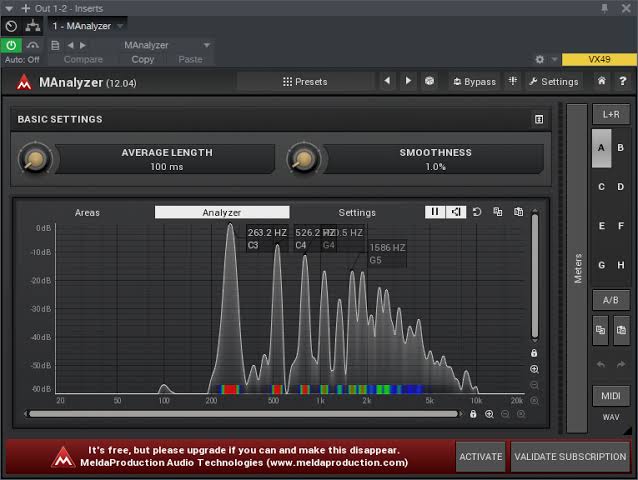Switch to the Analyzer tab
638x480 pixels.
[x=222, y=212]
